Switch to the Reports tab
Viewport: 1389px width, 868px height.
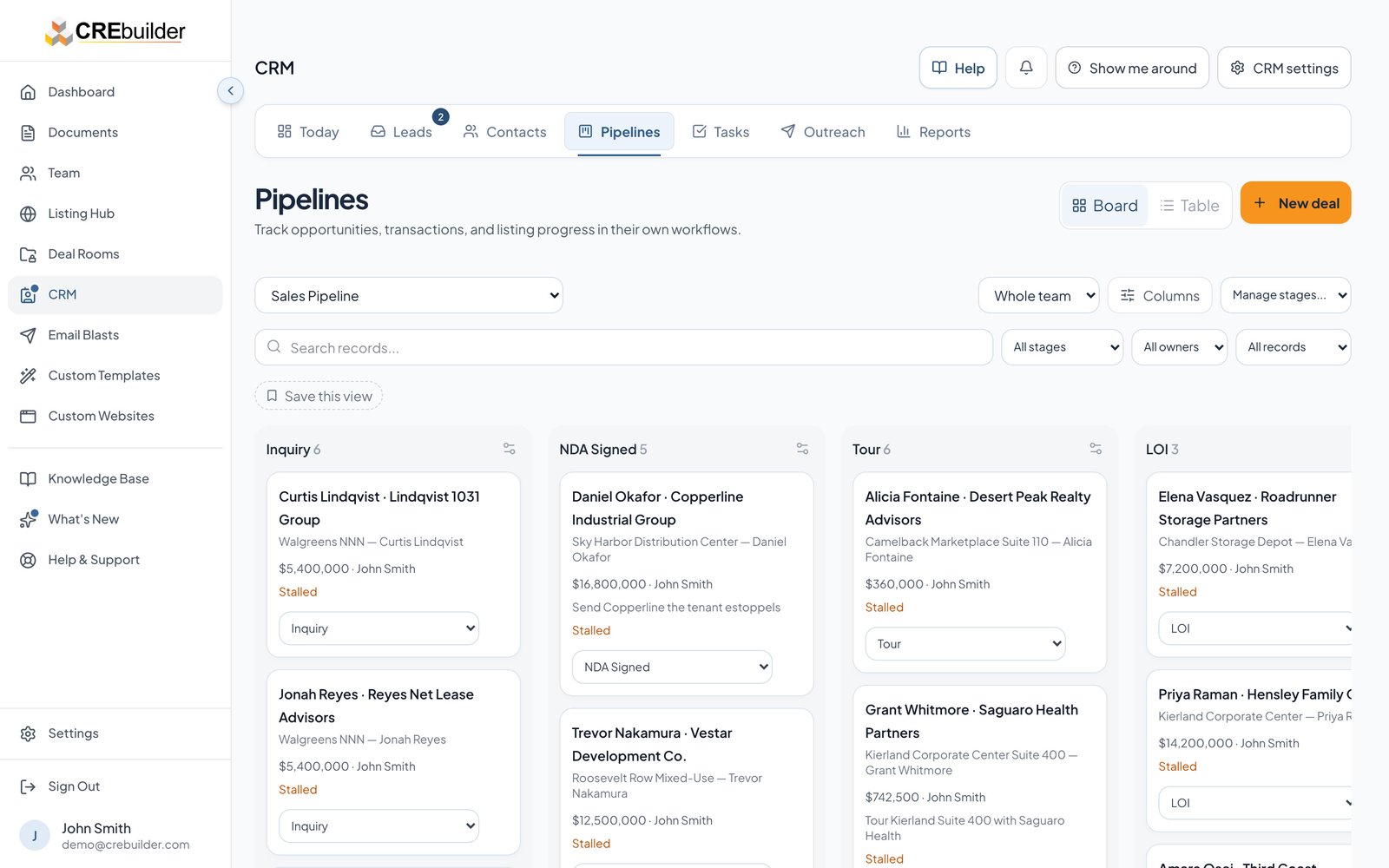[x=933, y=132]
